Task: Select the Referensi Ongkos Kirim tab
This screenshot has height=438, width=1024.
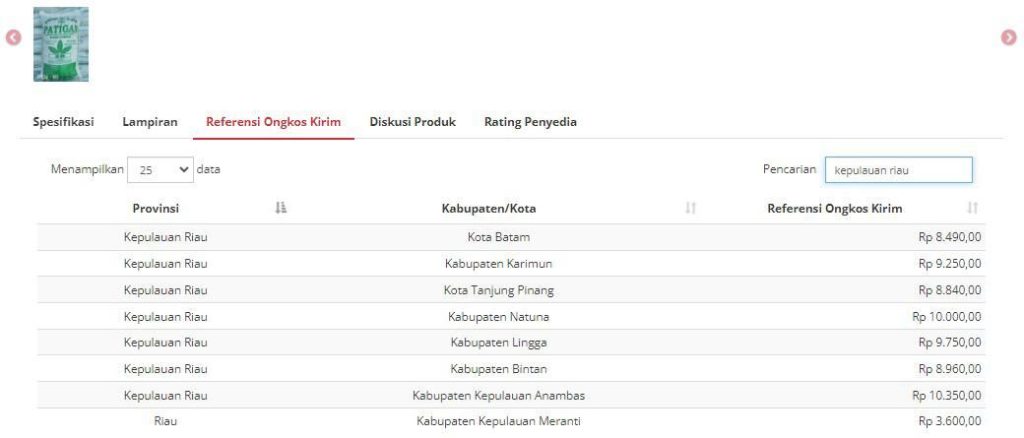Action: pyautogui.click(x=273, y=122)
